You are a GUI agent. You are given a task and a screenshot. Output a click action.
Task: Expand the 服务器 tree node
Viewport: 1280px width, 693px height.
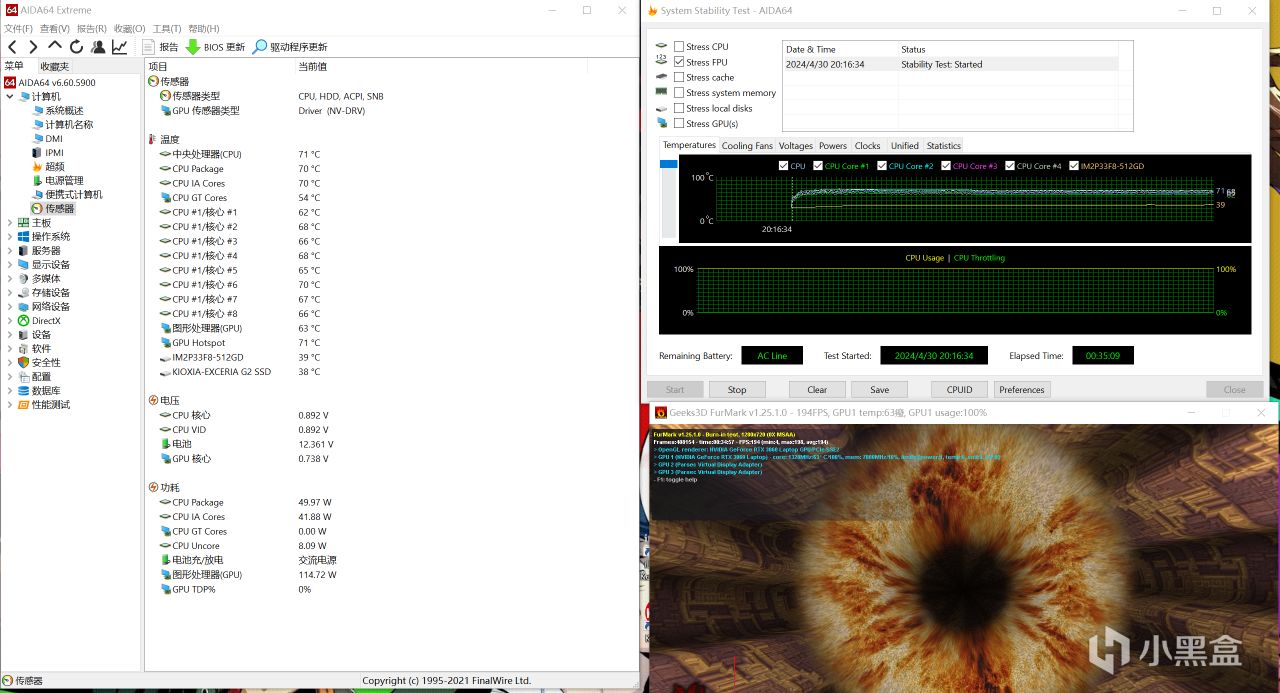point(10,251)
